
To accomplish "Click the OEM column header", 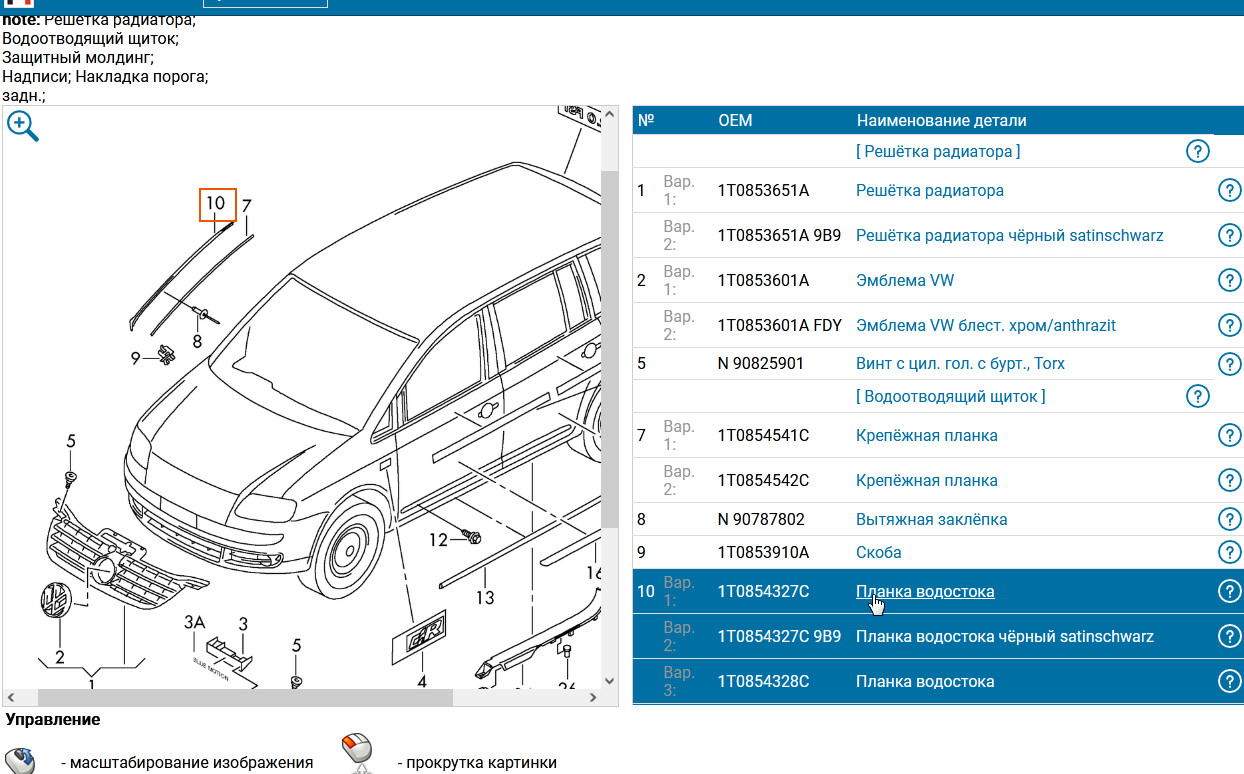I will coord(735,120).
